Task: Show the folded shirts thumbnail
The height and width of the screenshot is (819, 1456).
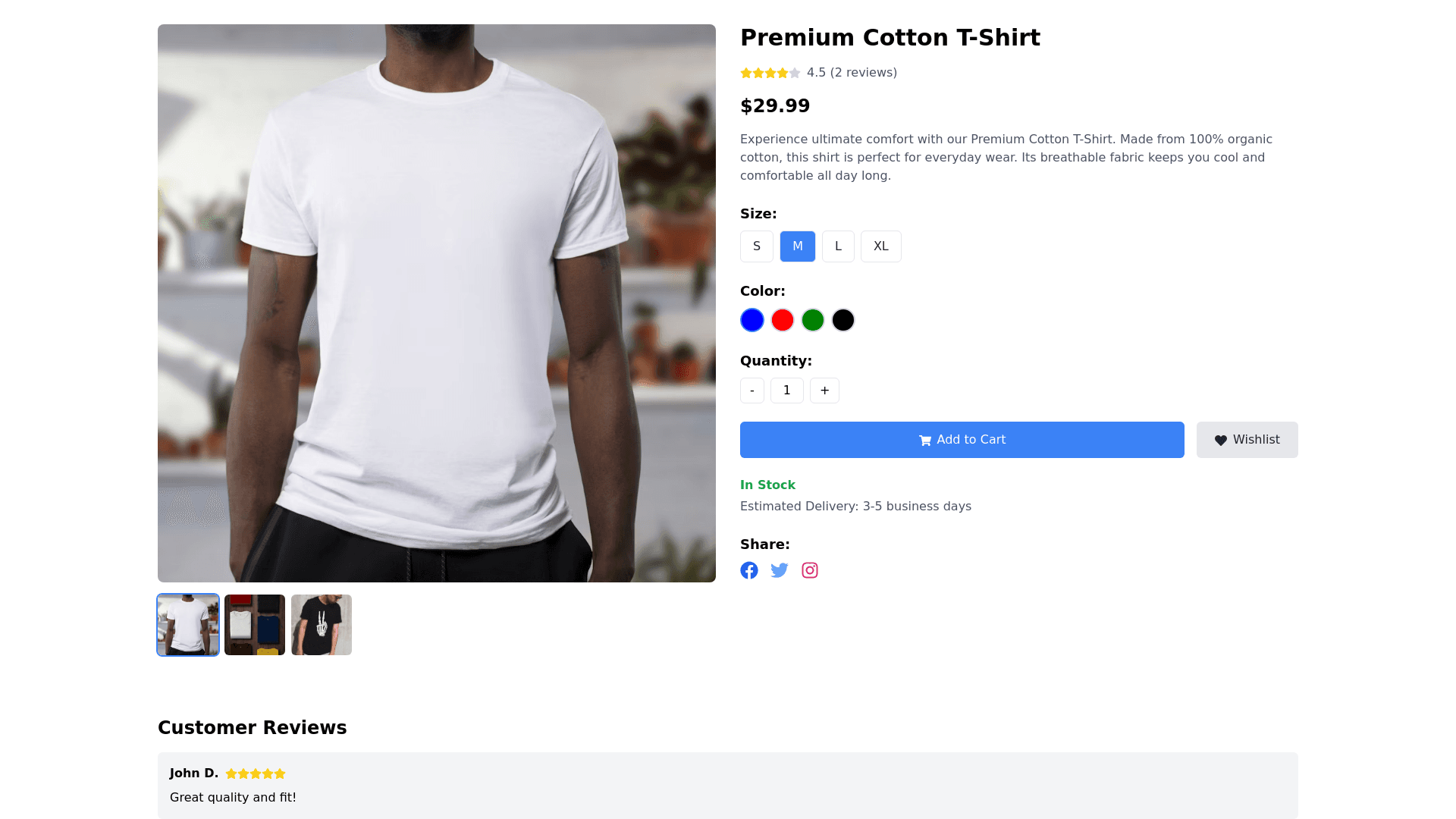Action: pyautogui.click(x=255, y=625)
